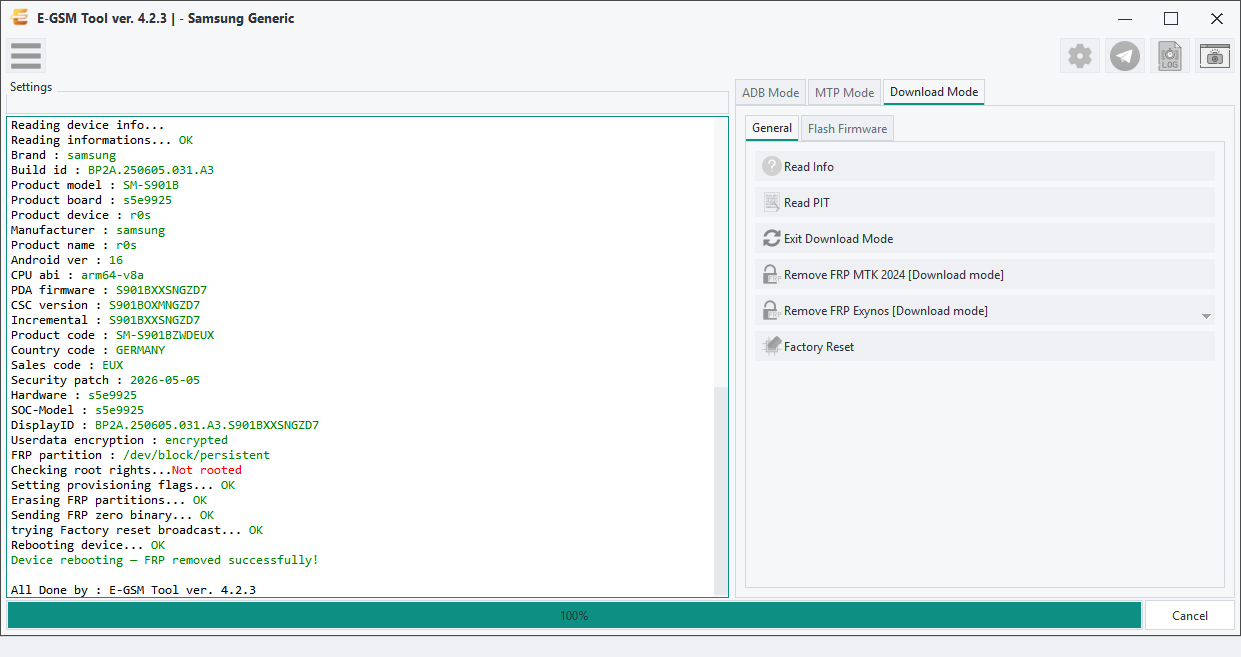Click 'All Done by : E-GSM Tool' line
This screenshot has width=1241, height=657.
click(x=133, y=590)
